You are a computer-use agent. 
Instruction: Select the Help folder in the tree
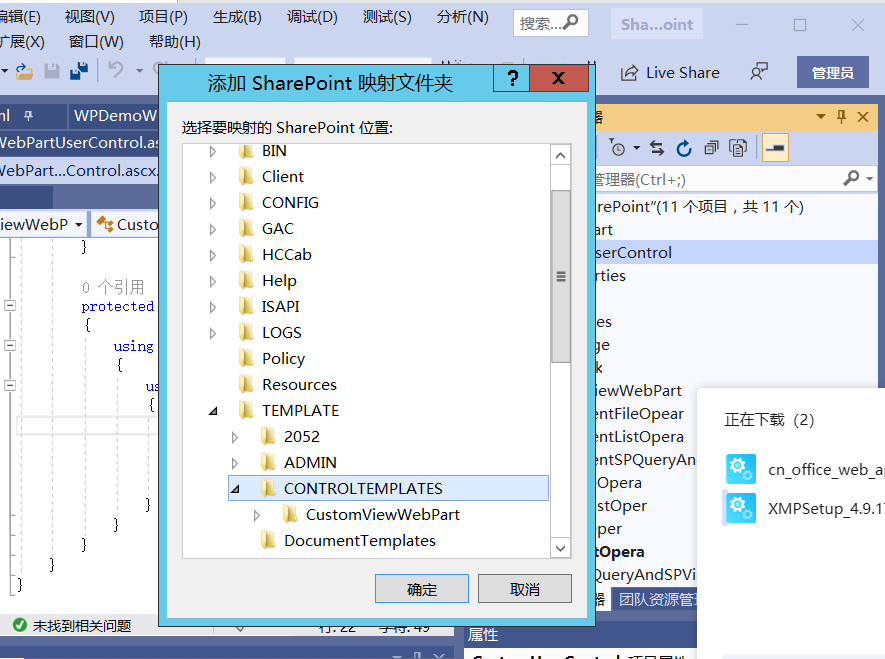coord(279,281)
